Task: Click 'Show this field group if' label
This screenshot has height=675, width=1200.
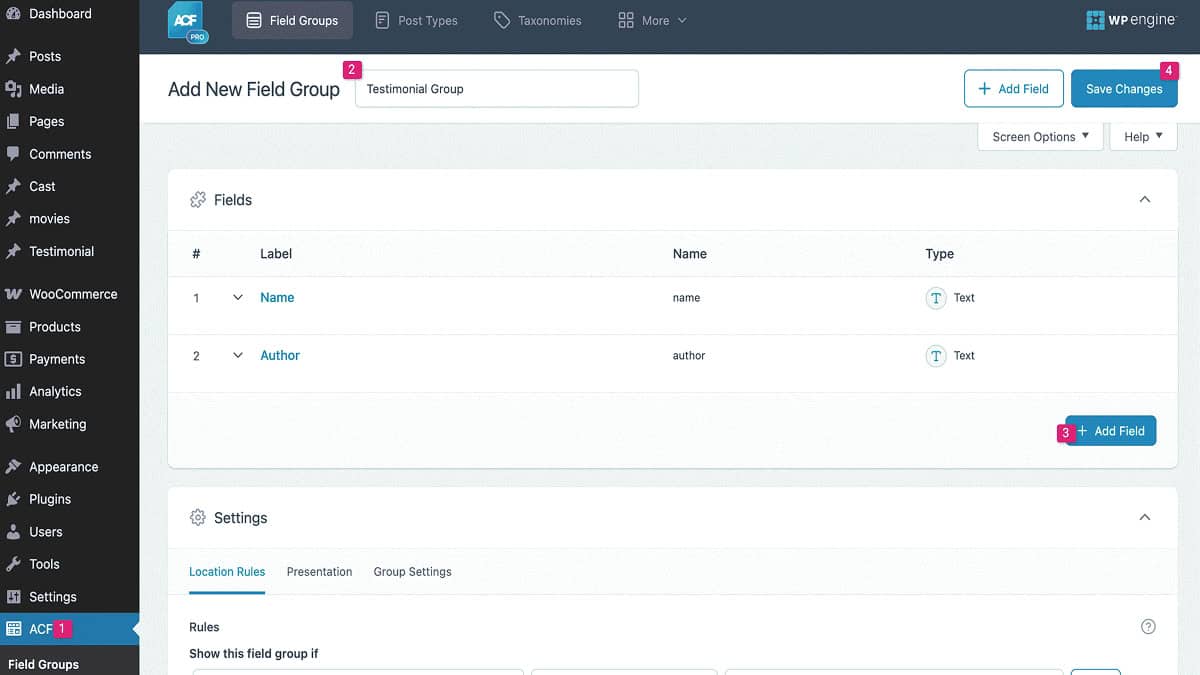Action: click(254, 654)
